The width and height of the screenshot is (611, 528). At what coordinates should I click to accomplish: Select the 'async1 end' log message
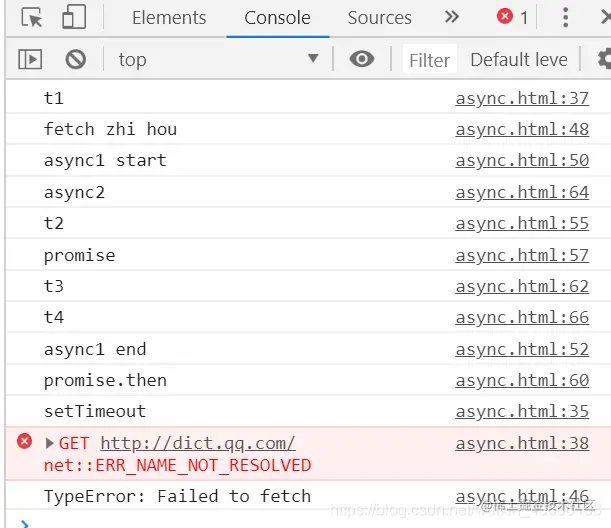(95, 350)
